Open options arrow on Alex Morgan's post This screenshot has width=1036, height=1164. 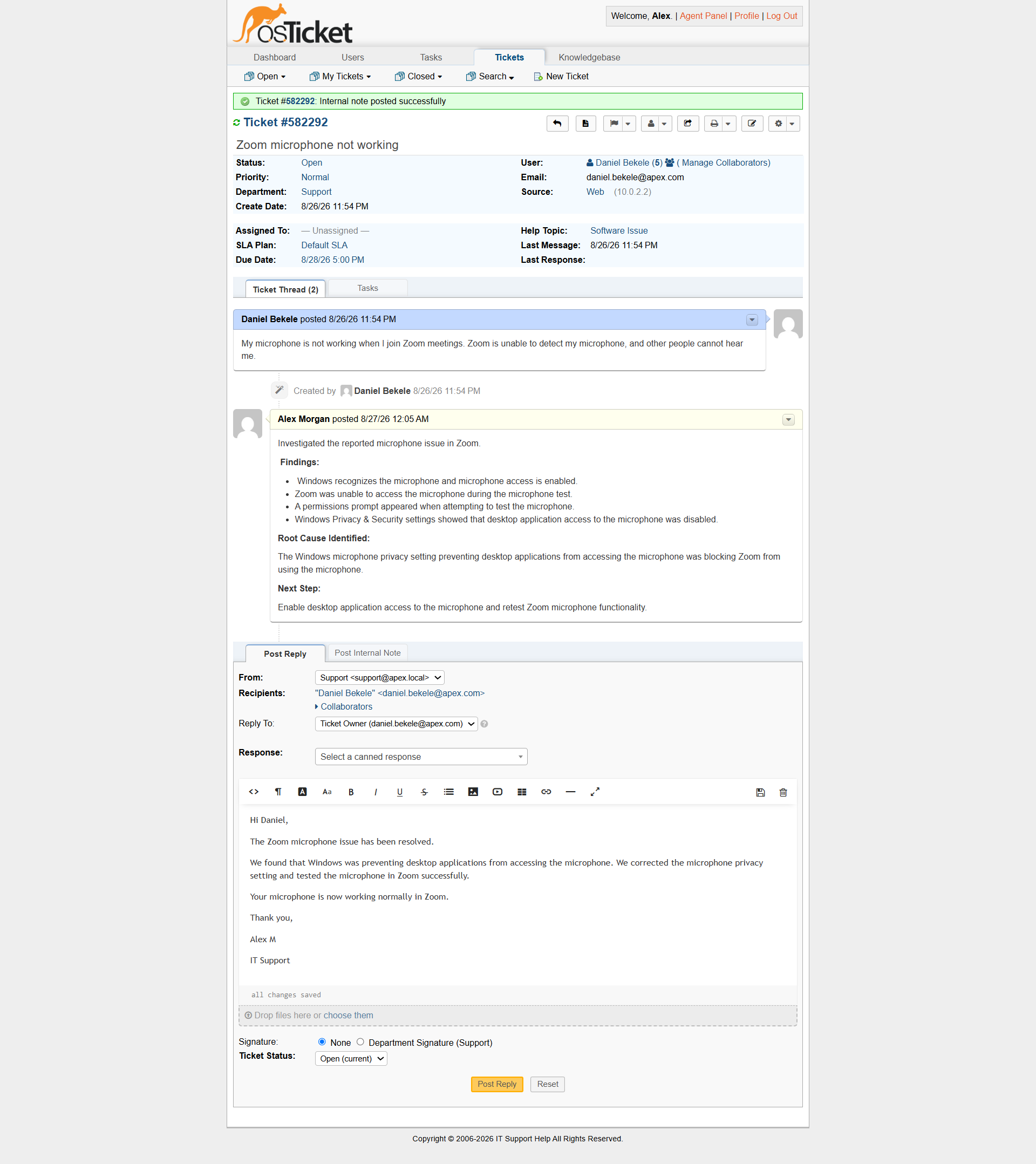pyautogui.click(x=788, y=420)
